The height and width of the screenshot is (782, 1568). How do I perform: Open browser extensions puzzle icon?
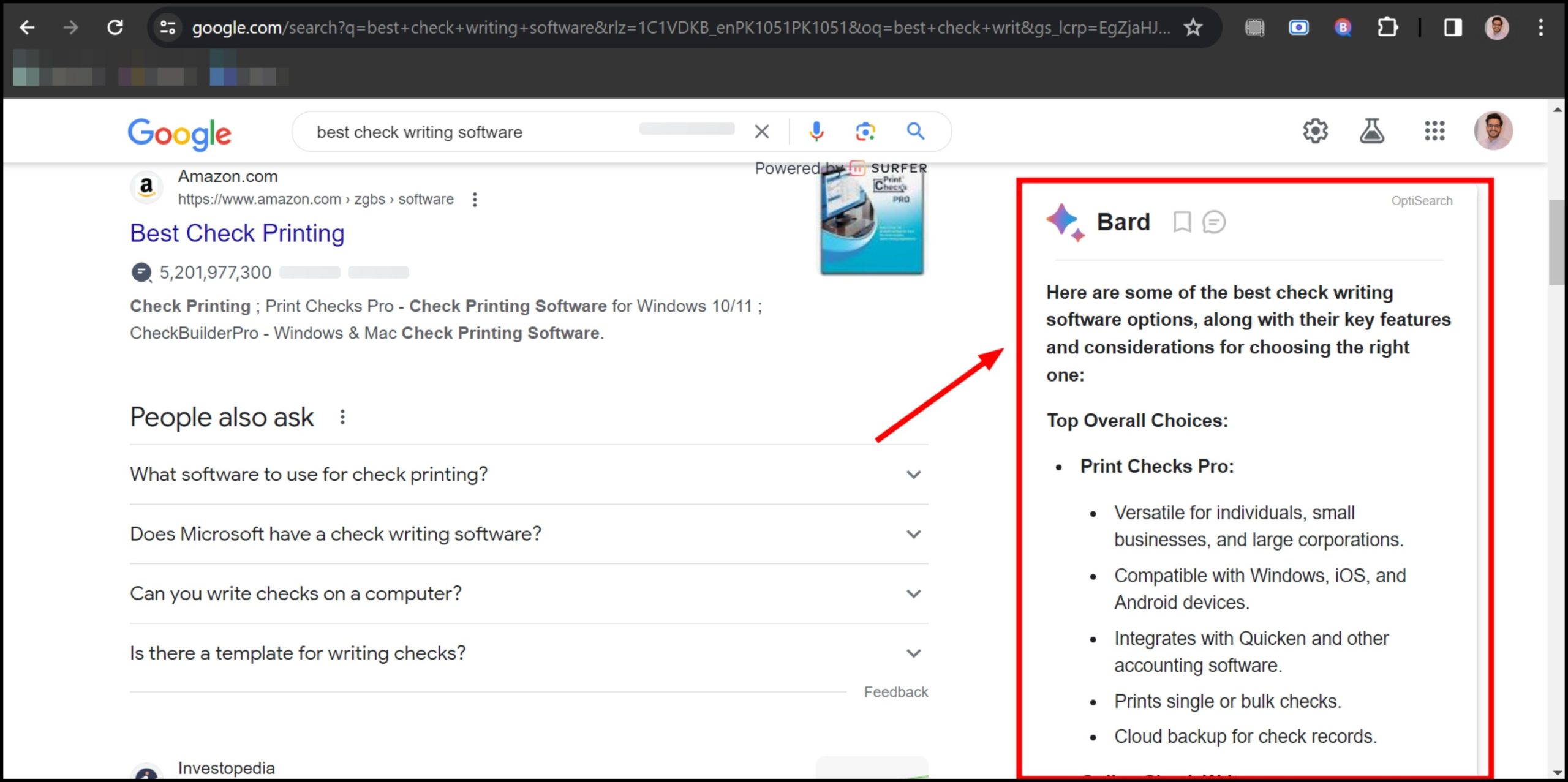pos(1387,28)
